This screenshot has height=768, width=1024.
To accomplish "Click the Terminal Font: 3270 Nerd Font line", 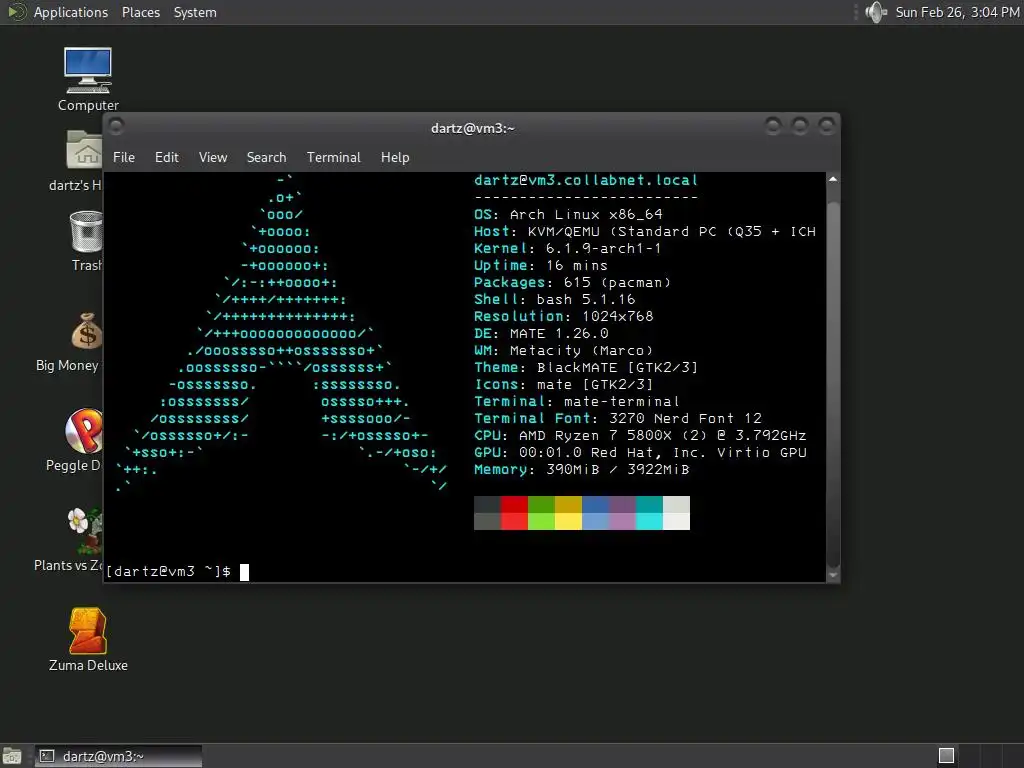I will (x=618, y=418).
